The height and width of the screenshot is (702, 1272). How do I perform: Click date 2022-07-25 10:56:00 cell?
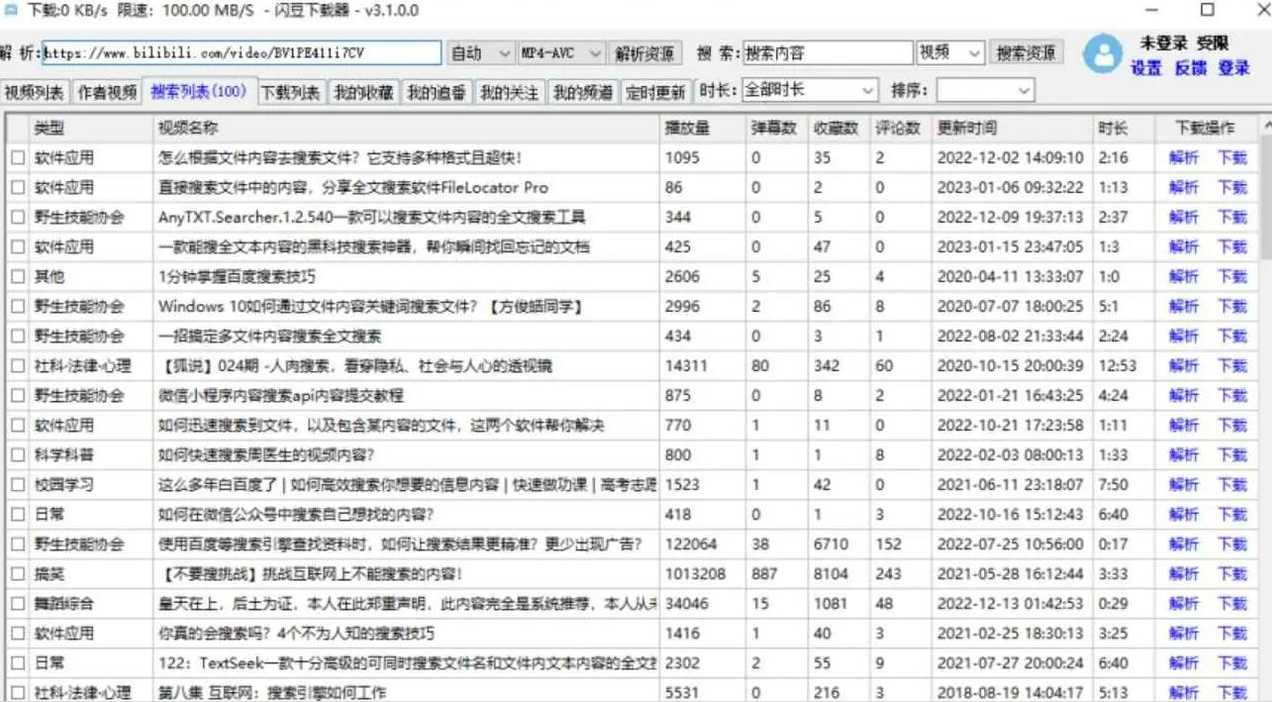(x=1012, y=545)
